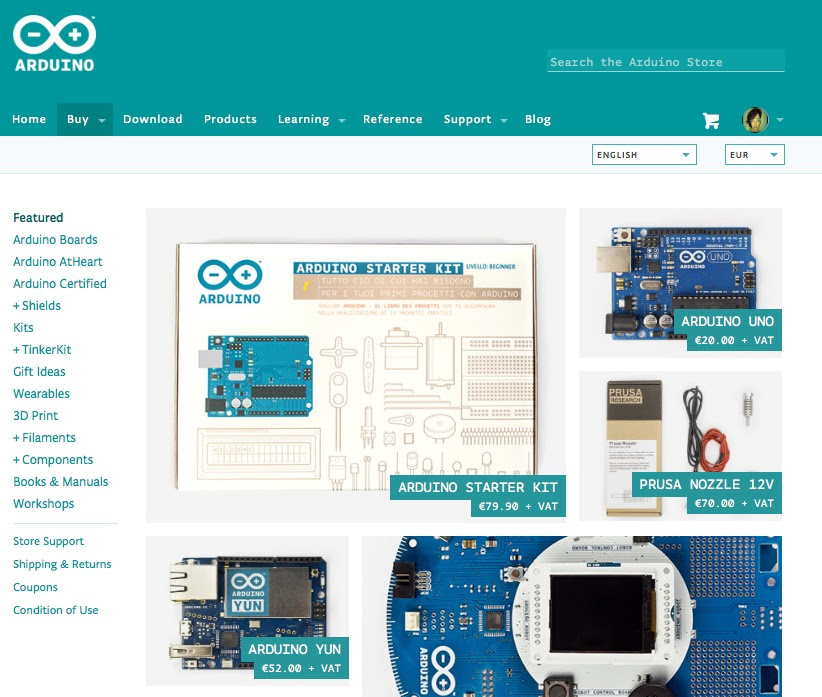Viewport: 822px width, 697px height.
Task: Open the Learning dropdown menu
Action: (x=303, y=118)
